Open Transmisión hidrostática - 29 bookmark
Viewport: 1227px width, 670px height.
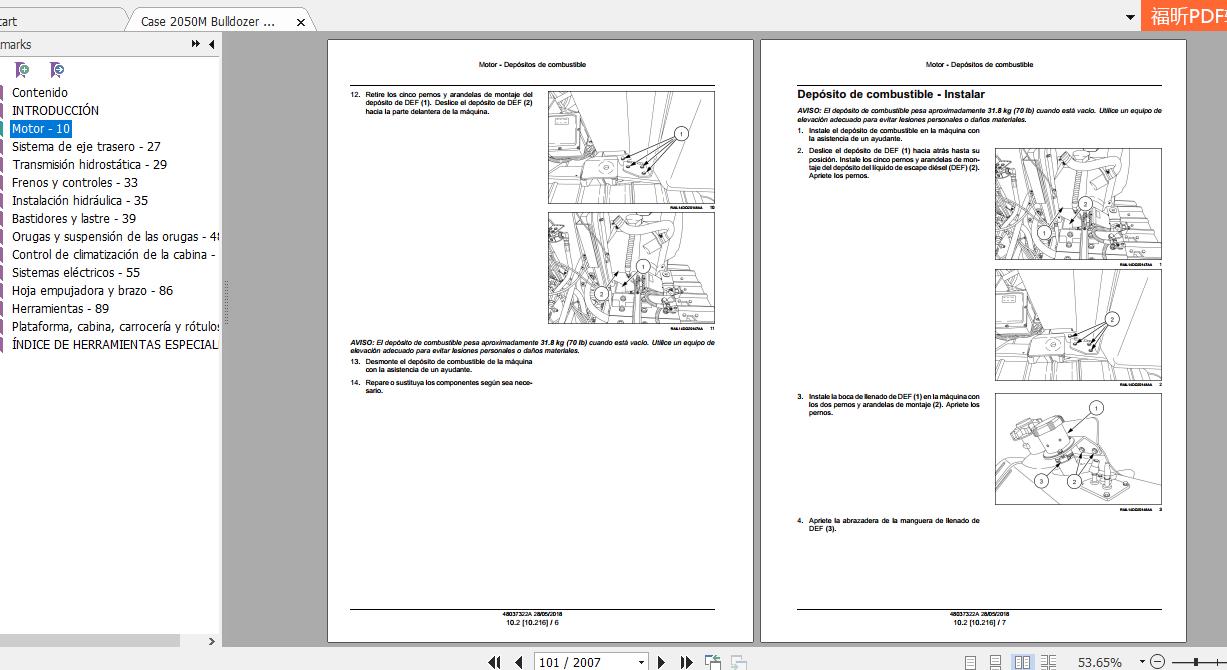click(x=89, y=165)
